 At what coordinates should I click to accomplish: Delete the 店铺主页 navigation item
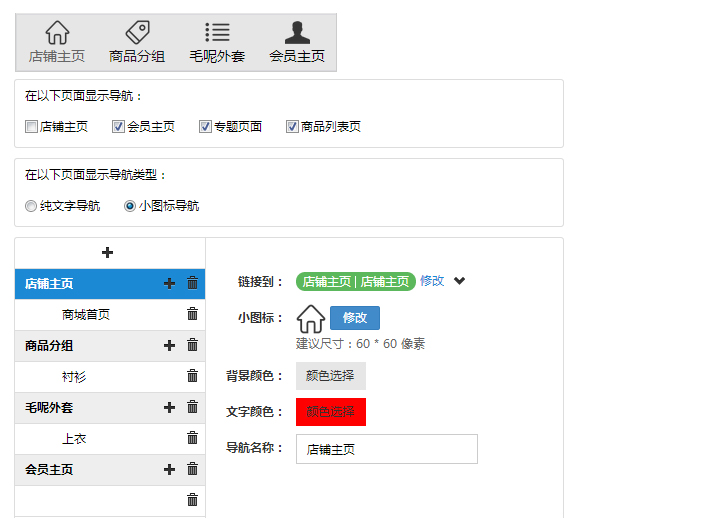point(193,284)
